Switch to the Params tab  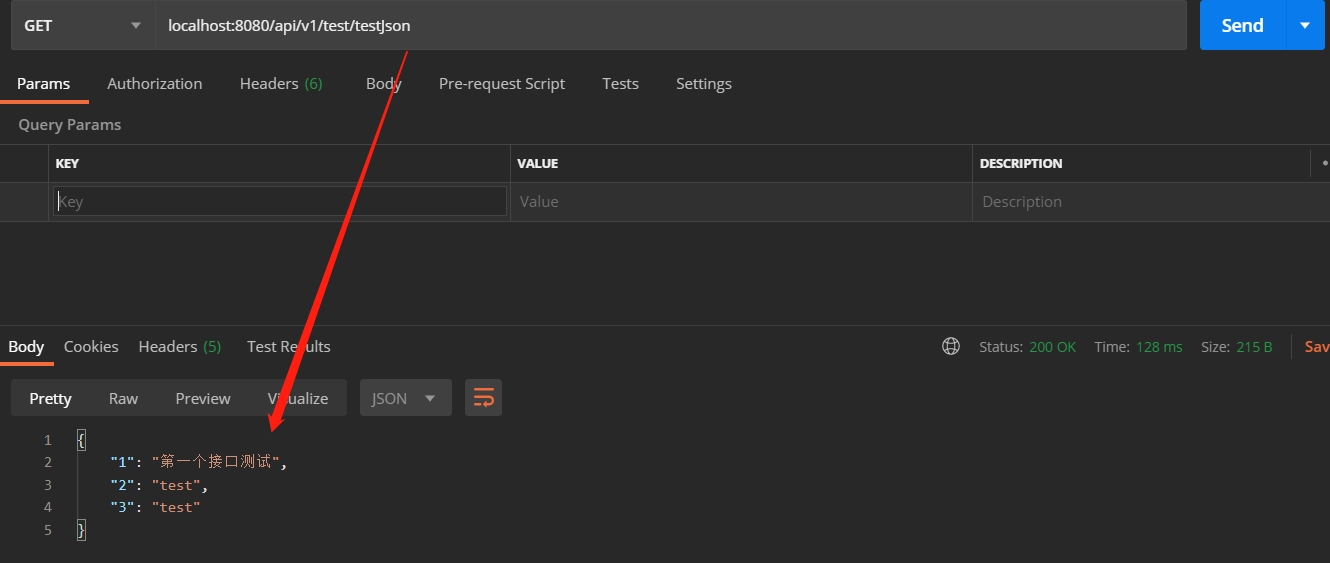click(x=44, y=84)
